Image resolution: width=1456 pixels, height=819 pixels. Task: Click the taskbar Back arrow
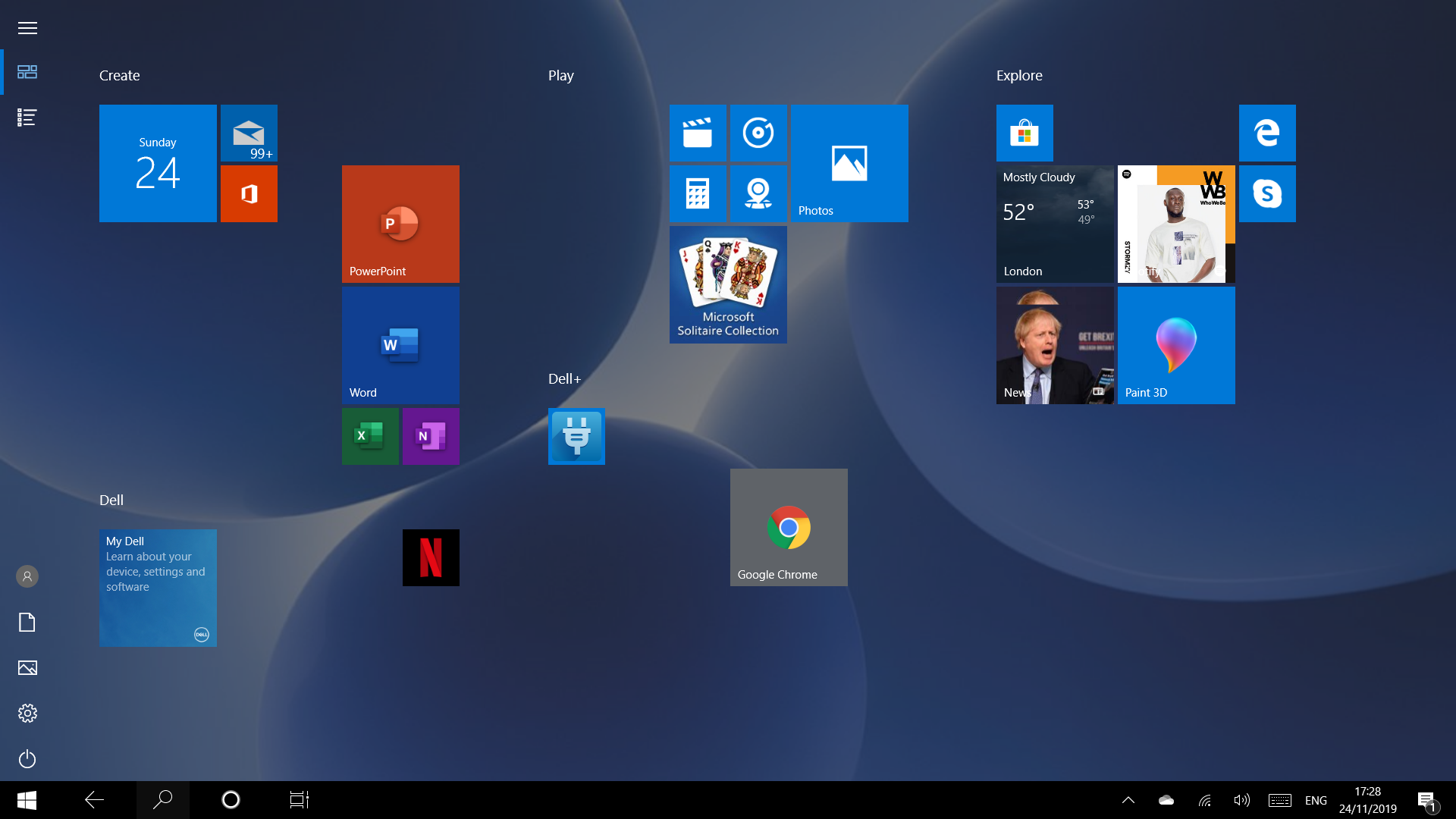pos(94,800)
